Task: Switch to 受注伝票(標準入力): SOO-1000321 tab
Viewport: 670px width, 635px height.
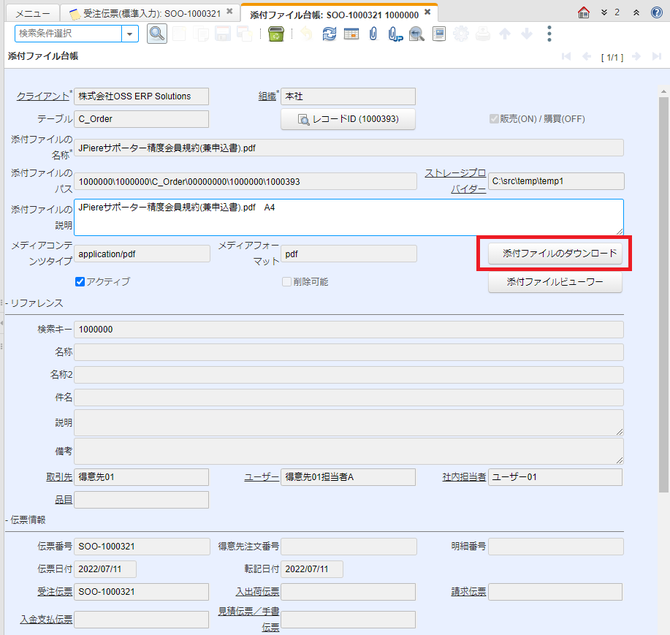Action: point(152,14)
